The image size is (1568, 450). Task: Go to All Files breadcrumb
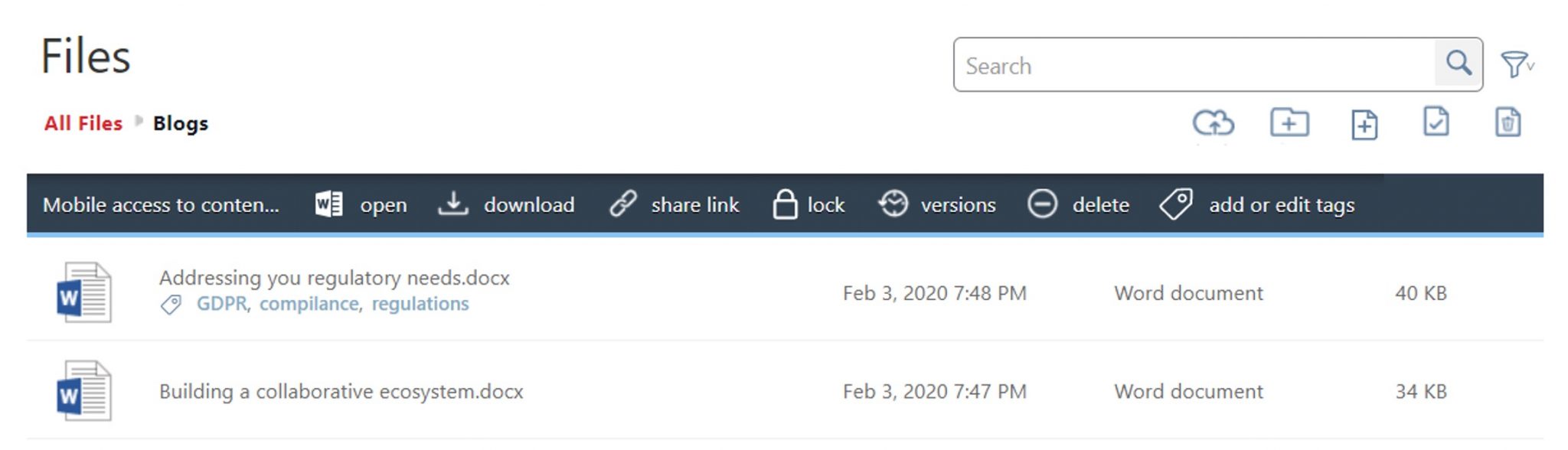pos(83,123)
